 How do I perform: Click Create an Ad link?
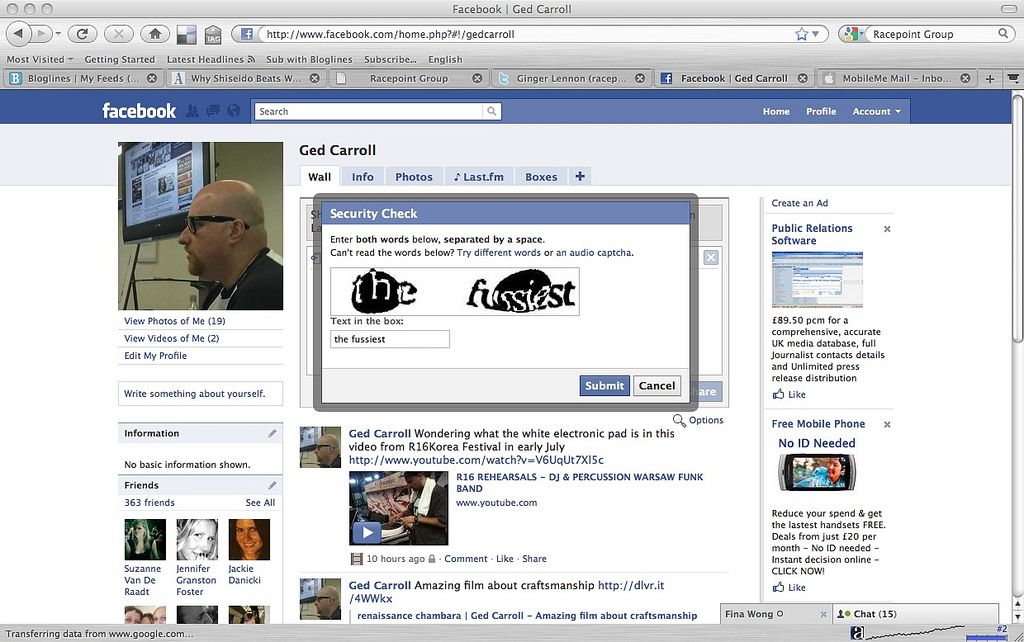click(x=799, y=203)
